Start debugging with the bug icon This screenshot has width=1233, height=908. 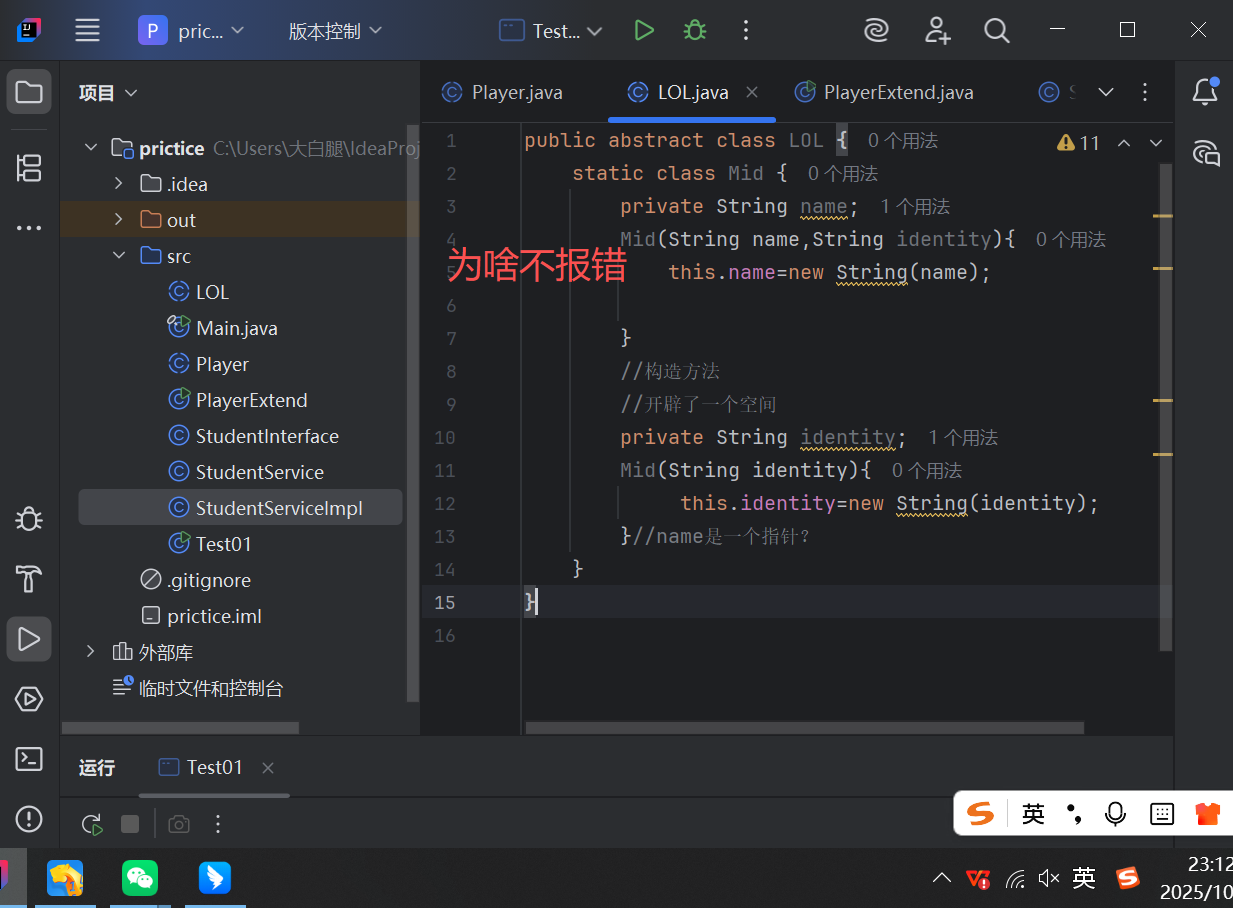(x=695, y=31)
